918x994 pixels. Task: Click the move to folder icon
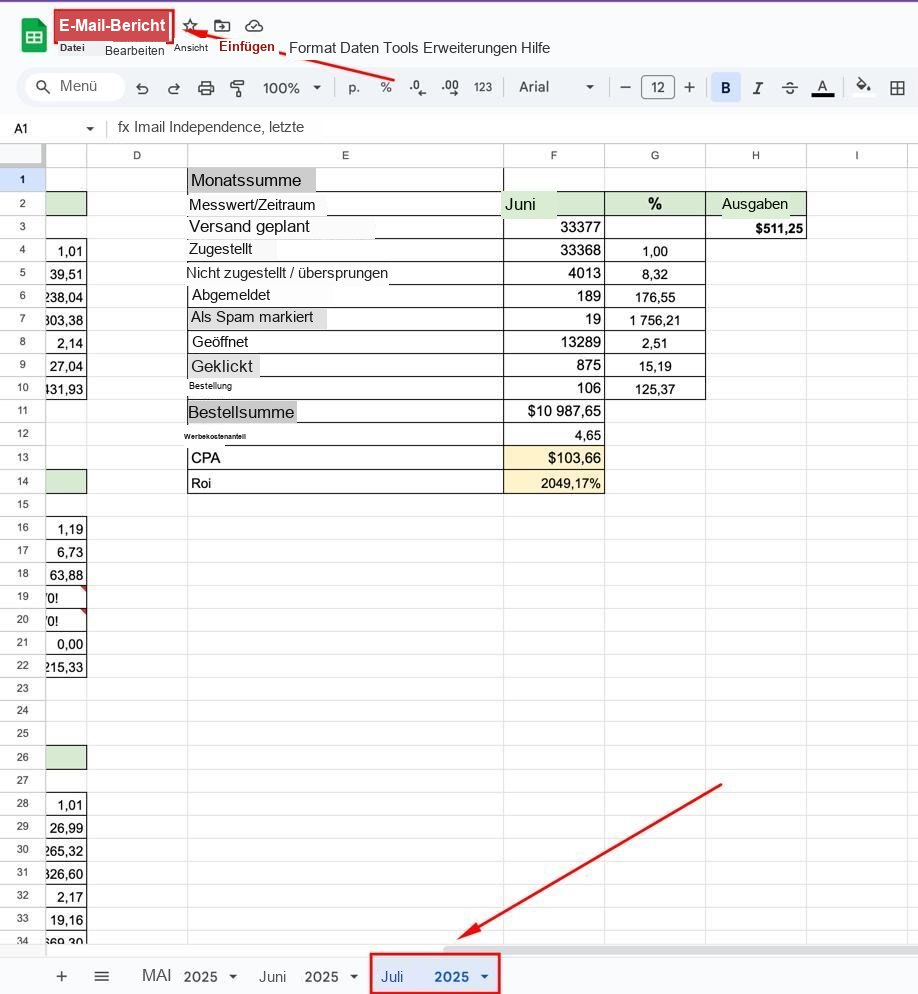[222, 26]
